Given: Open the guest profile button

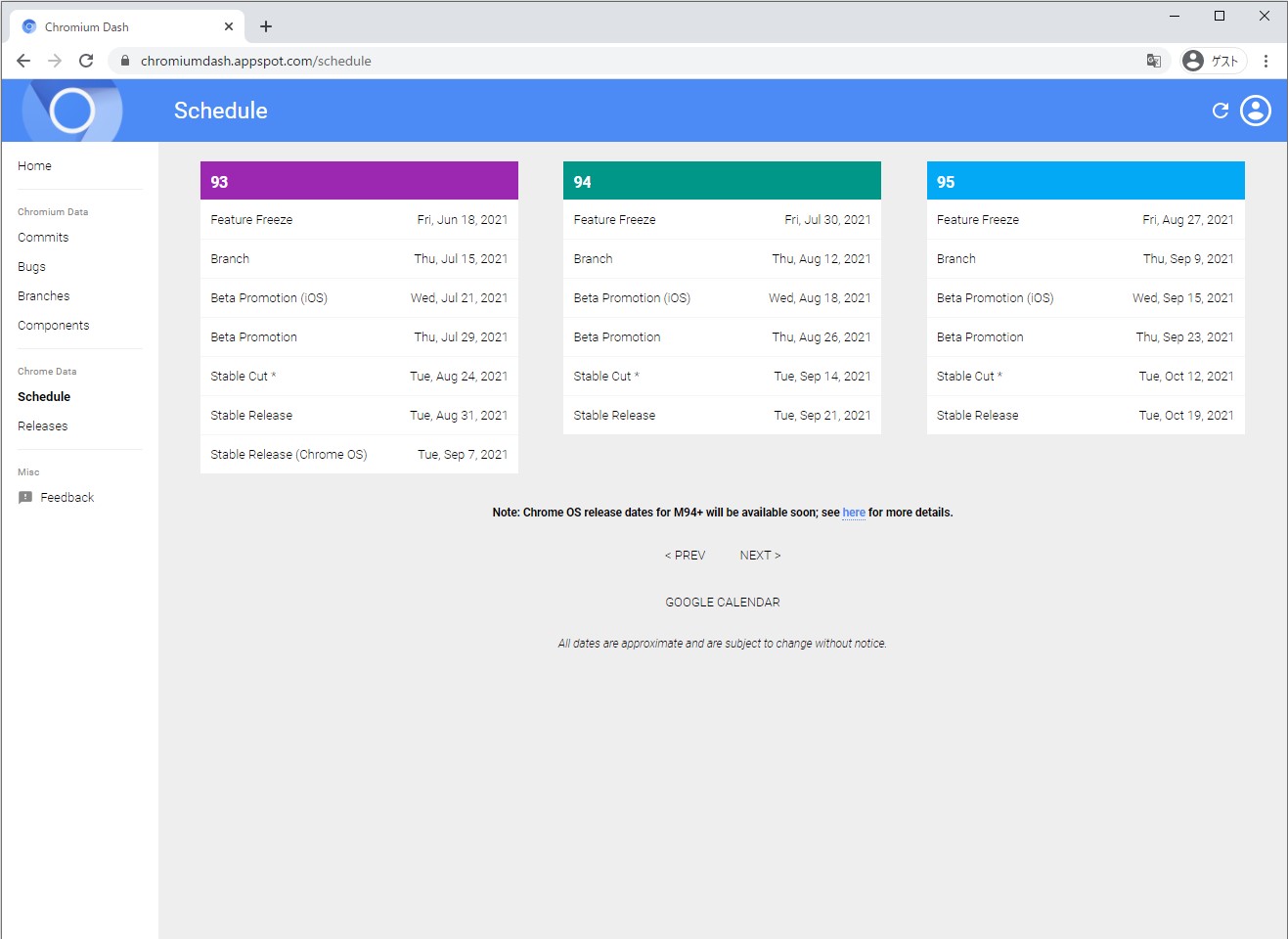Looking at the screenshot, I should pyautogui.click(x=1213, y=60).
